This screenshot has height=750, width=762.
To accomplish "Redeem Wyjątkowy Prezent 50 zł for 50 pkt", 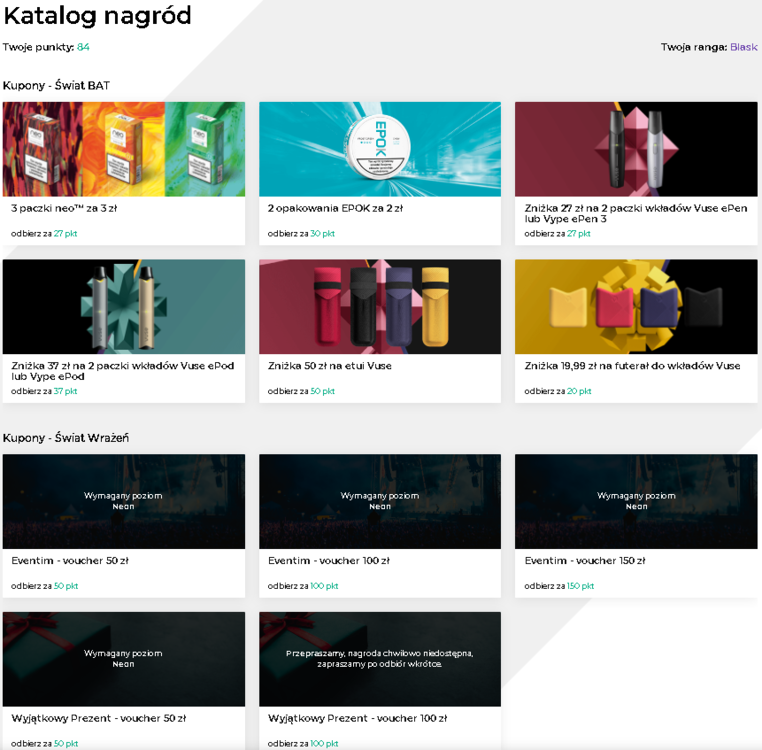I will [x=45, y=743].
